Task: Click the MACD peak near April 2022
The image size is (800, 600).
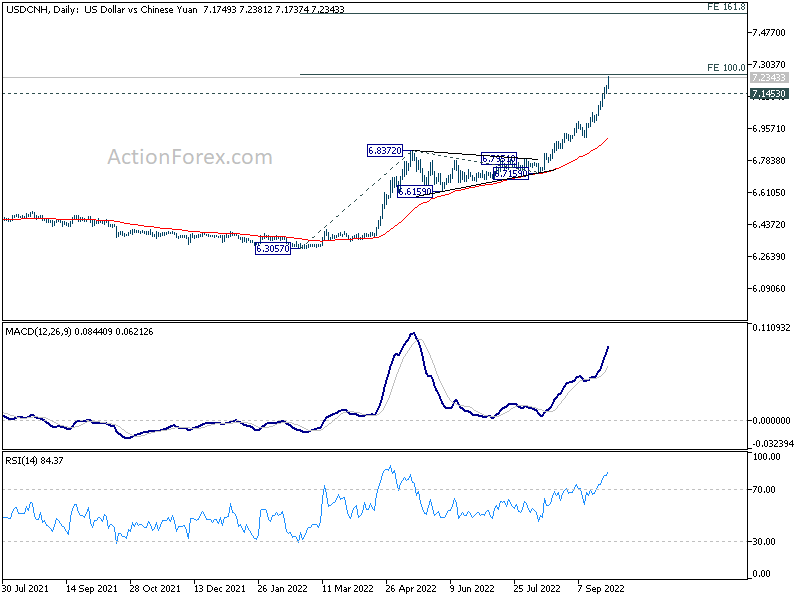Action: pyautogui.click(x=413, y=334)
